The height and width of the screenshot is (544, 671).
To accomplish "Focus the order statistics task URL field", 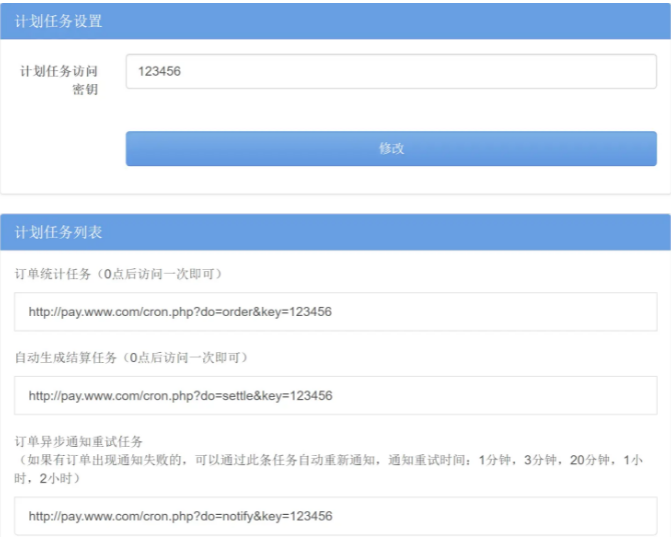I will pos(335,312).
